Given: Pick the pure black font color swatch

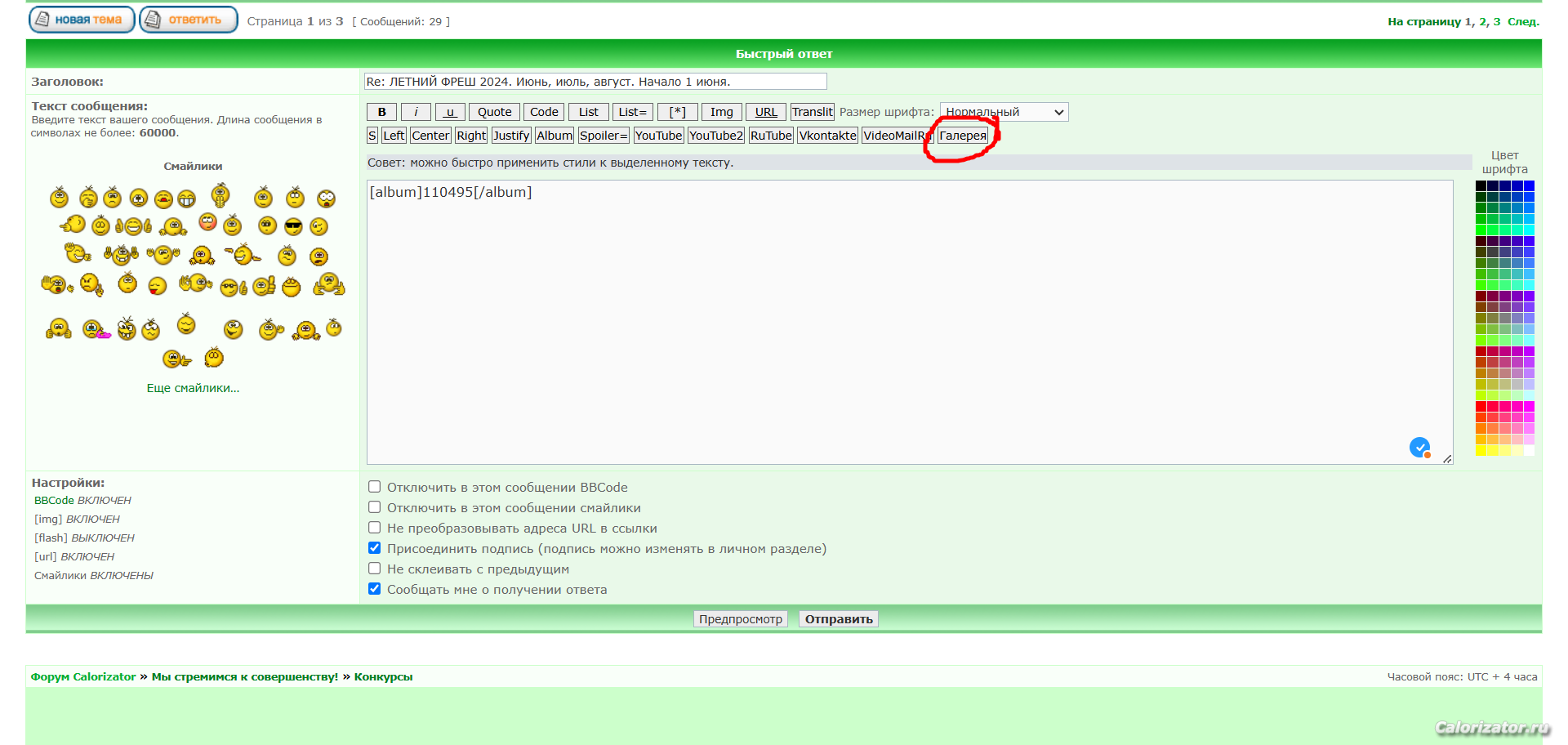Looking at the screenshot, I should (x=1481, y=186).
